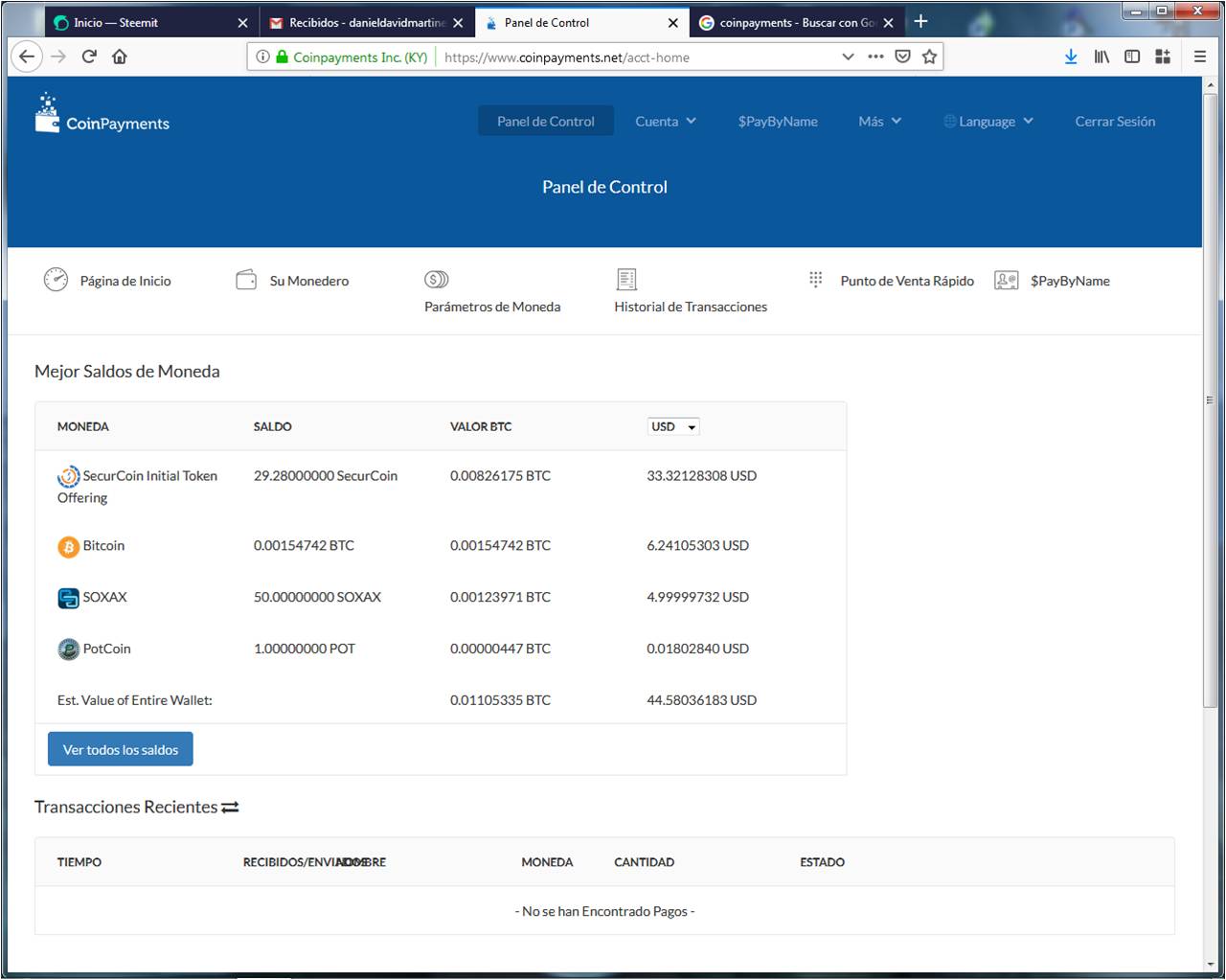Image resolution: width=1226 pixels, height=980 pixels.
Task: Go to Página de Inicio link
Action: [125, 281]
